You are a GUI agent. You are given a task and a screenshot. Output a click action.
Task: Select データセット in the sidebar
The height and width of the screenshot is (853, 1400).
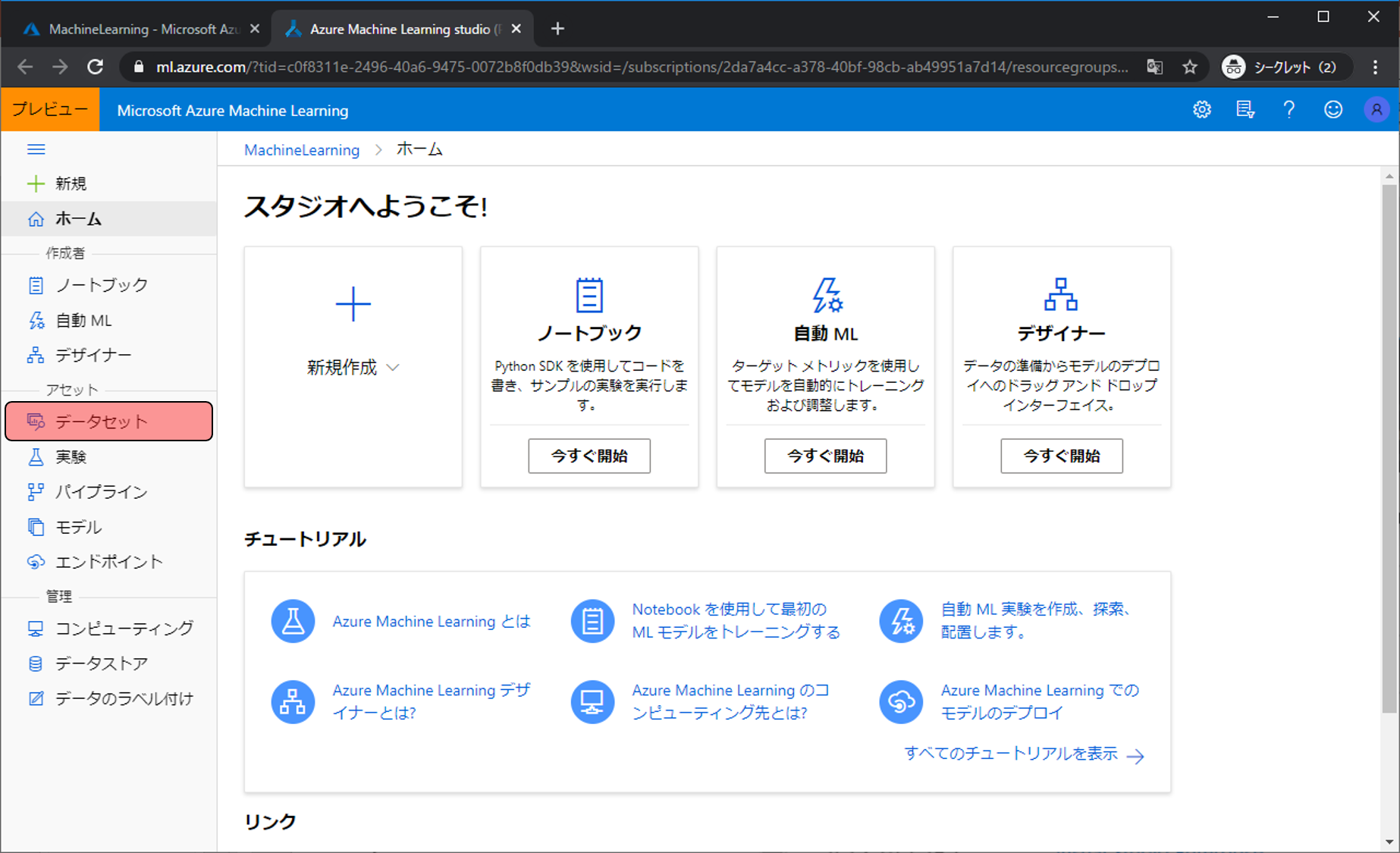[x=102, y=422]
